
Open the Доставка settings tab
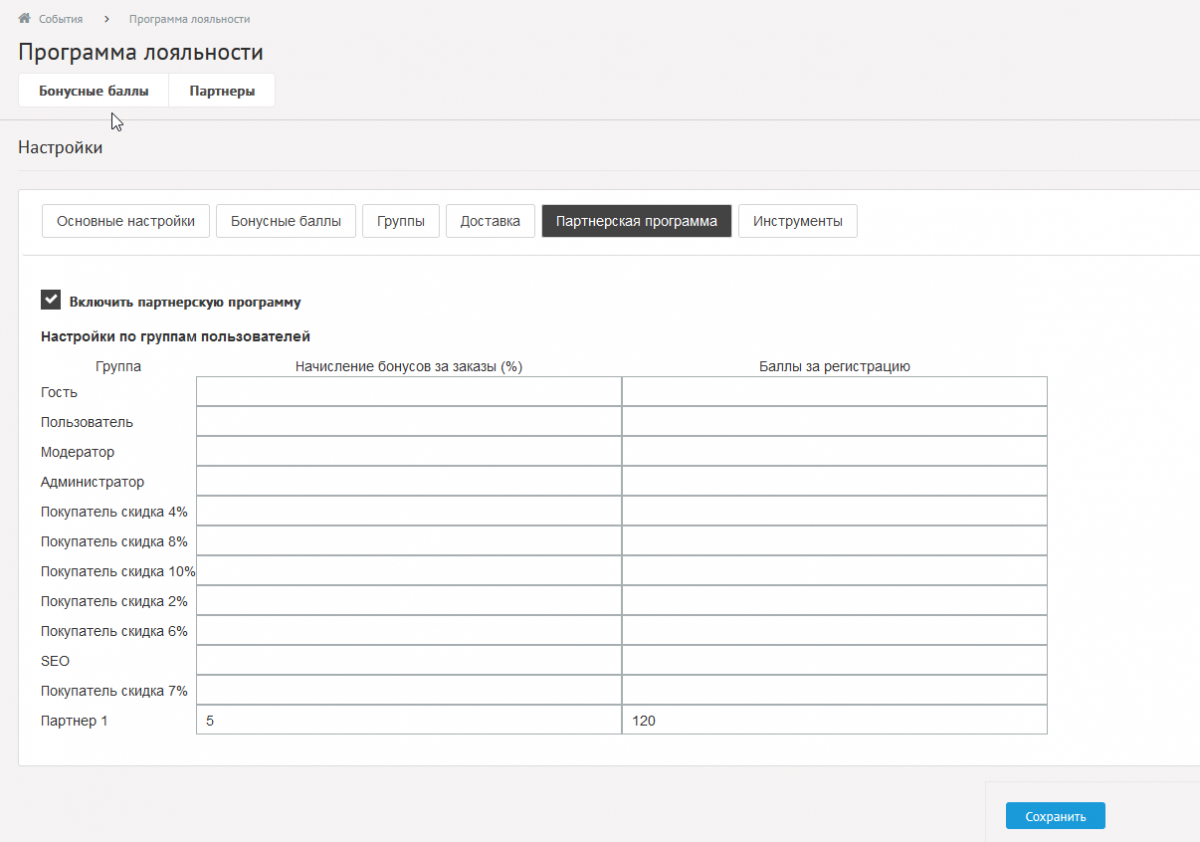490,221
